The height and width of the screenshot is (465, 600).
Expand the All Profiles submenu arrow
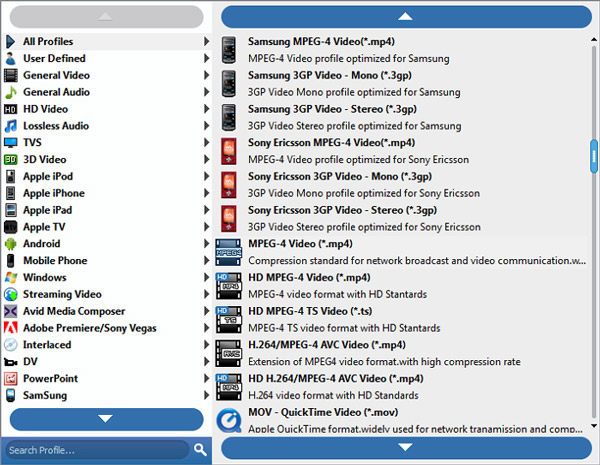point(206,41)
